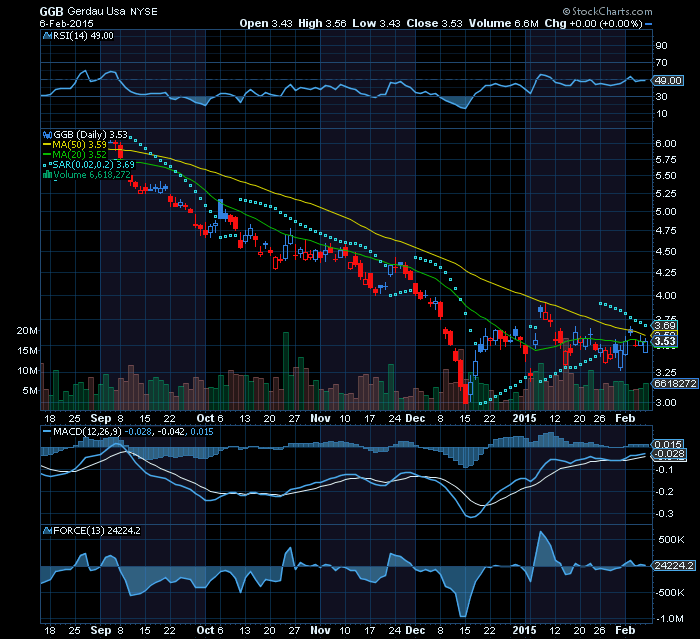Click the MA(50) 3.59 legend label
The image size is (700, 639).
pyautogui.click(x=79, y=145)
